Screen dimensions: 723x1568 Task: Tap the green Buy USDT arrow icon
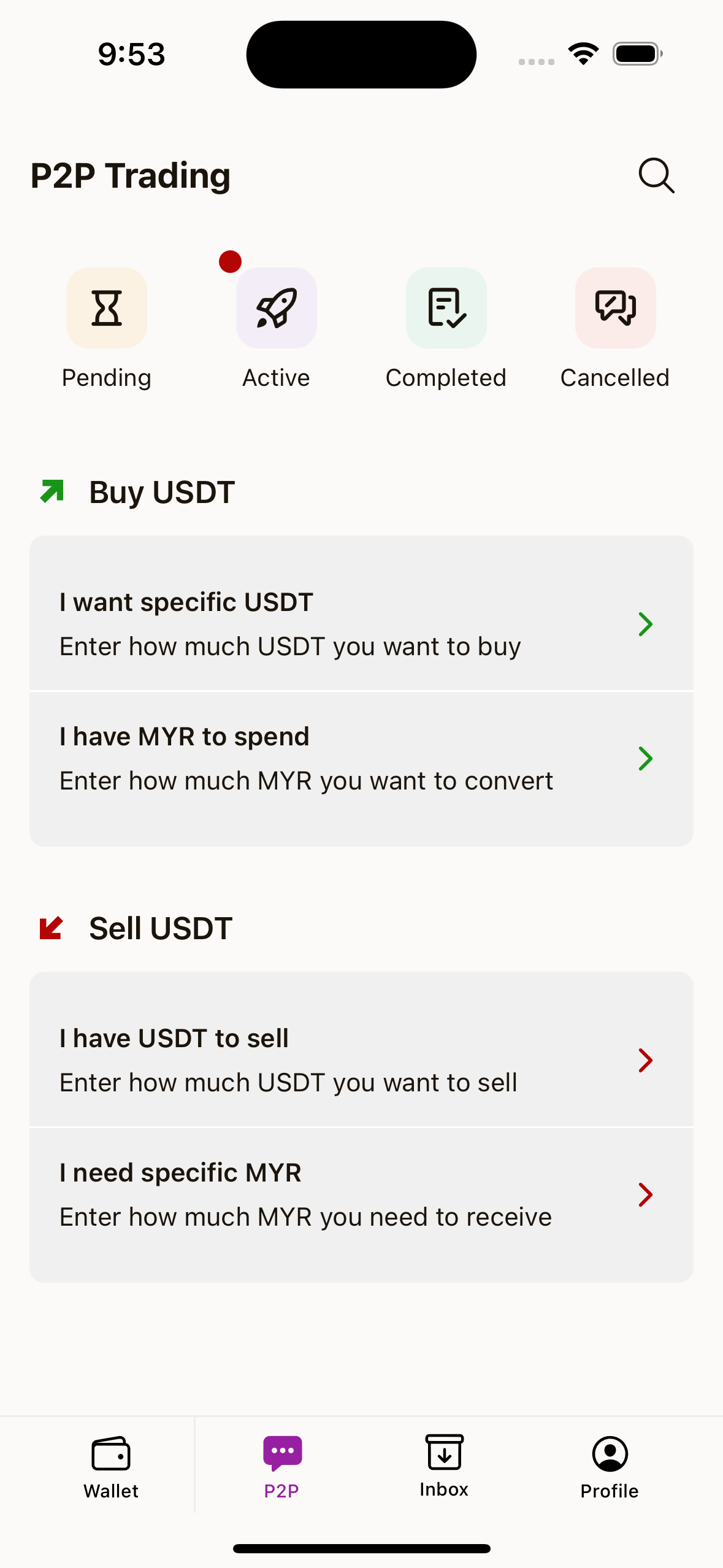coord(52,491)
